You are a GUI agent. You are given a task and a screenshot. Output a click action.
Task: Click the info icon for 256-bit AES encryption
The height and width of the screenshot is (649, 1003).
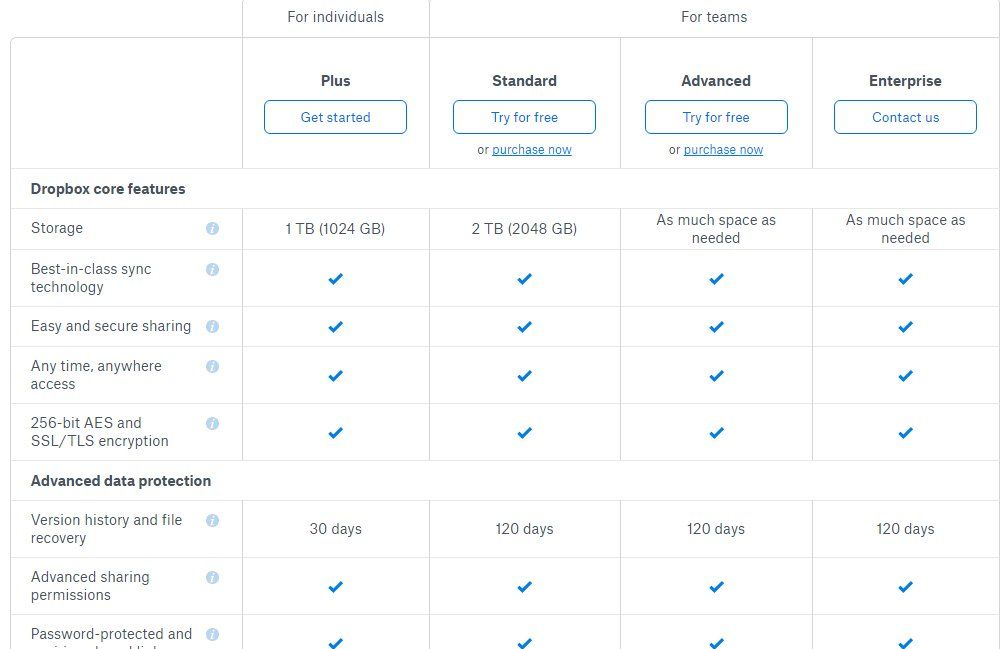tap(212, 423)
